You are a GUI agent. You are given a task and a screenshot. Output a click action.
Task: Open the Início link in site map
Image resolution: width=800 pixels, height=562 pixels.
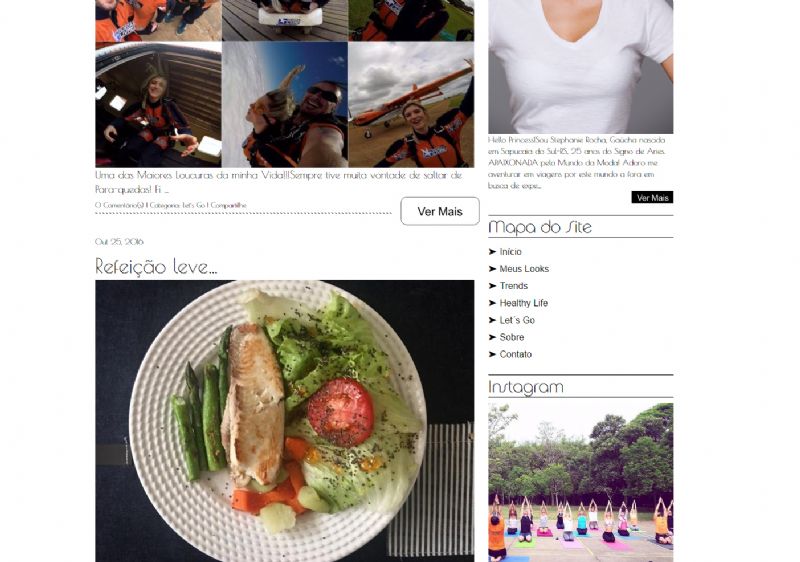(x=510, y=251)
